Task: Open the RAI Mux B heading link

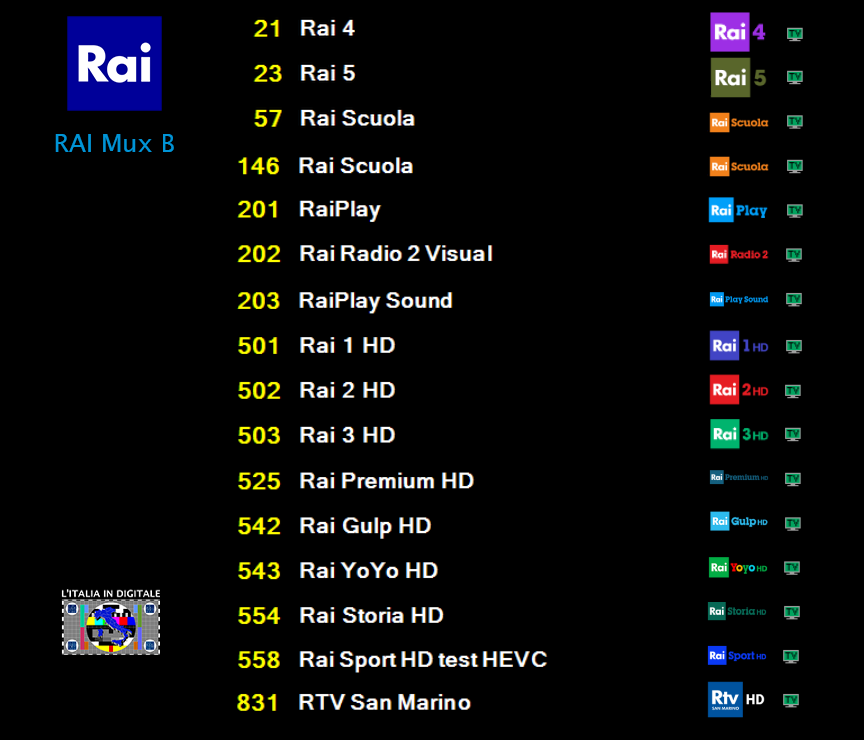Action: (114, 144)
